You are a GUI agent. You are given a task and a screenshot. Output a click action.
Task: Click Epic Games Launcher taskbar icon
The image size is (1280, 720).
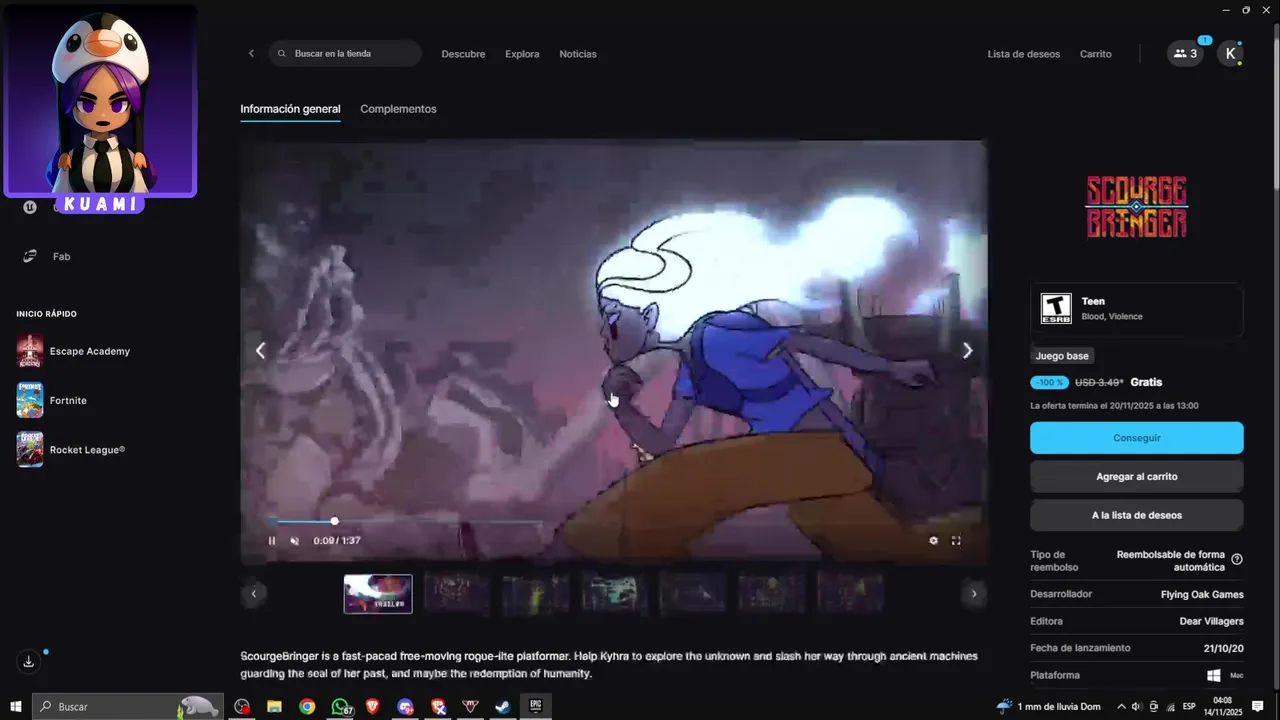536,707
